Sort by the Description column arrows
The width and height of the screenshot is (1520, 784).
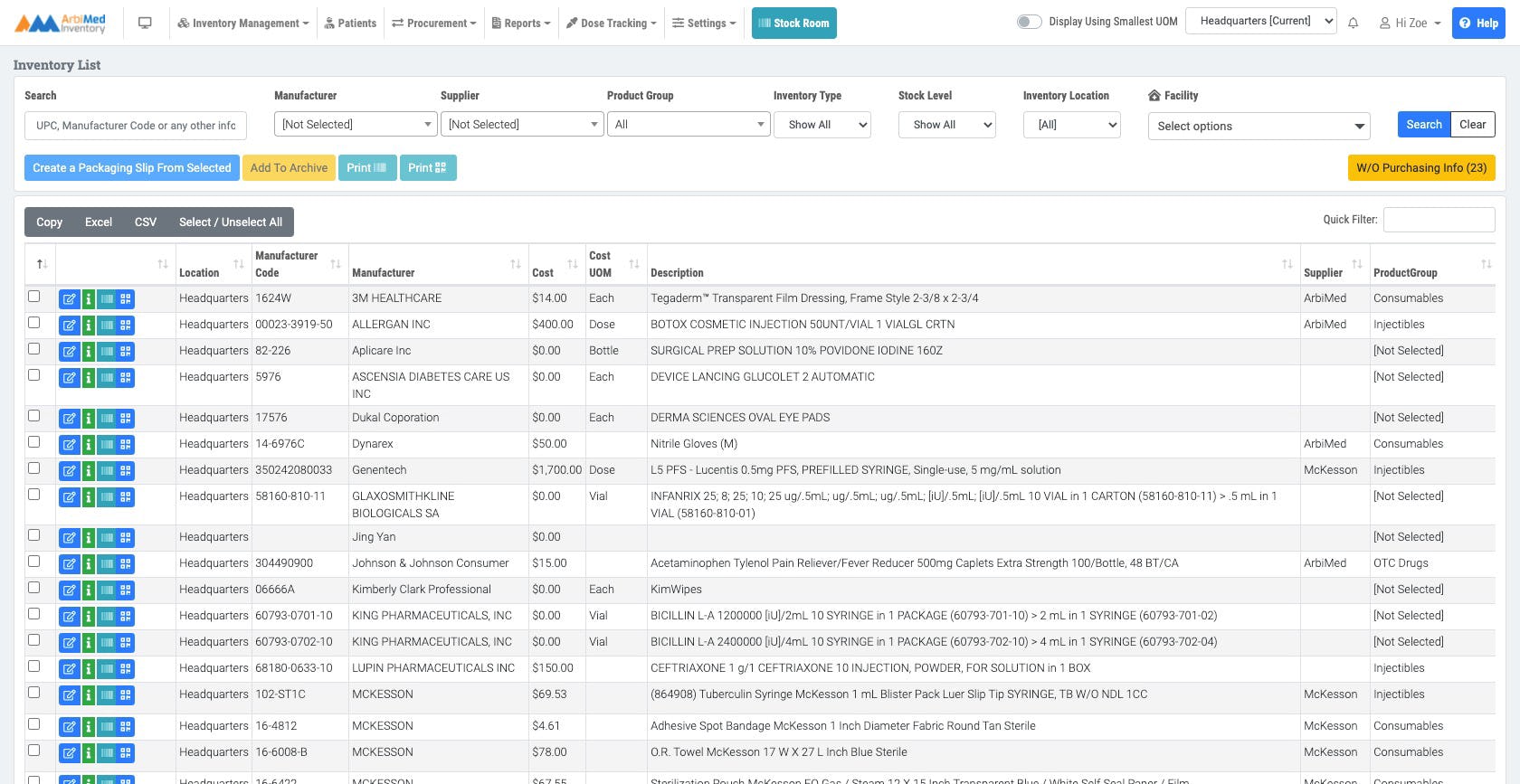point(1287,264)
